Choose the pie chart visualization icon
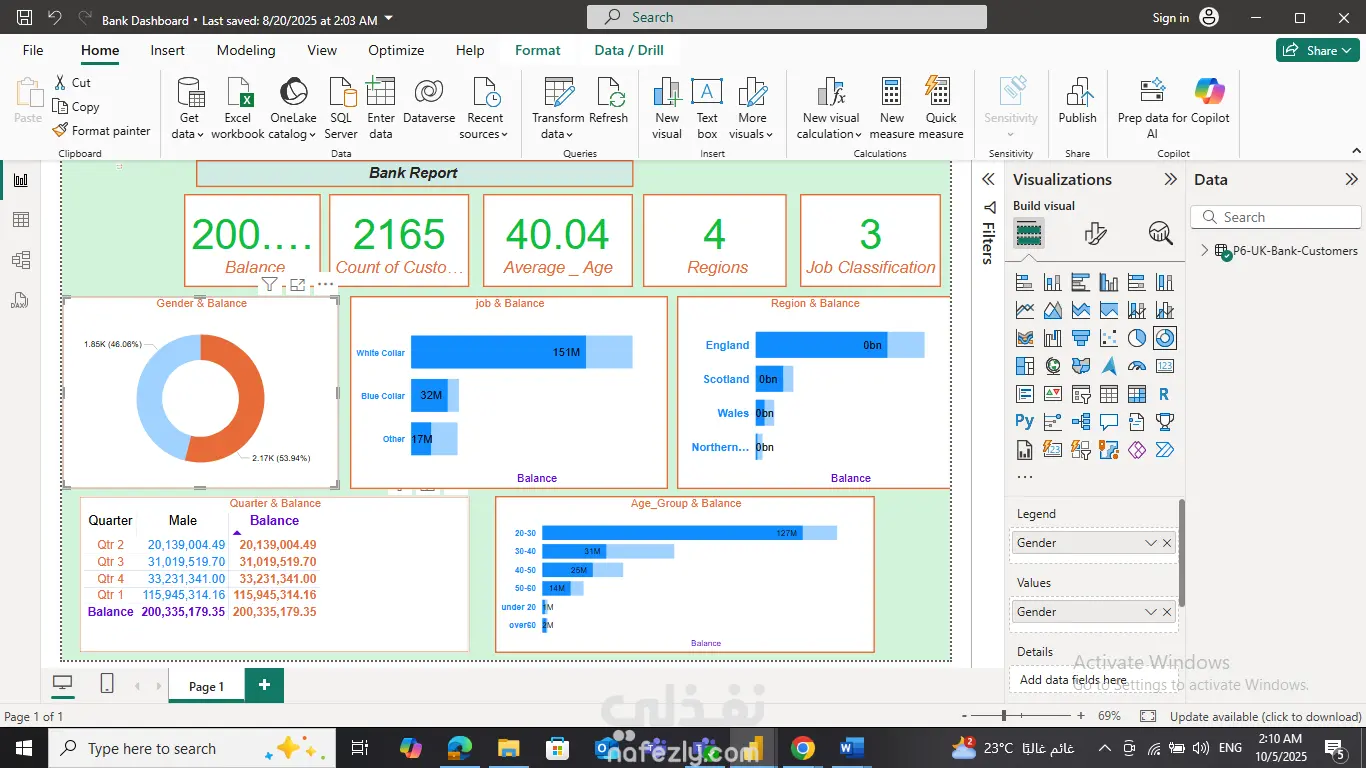Image resolution: width=1366 pixels, height=768 pixels. [1137, 338]
